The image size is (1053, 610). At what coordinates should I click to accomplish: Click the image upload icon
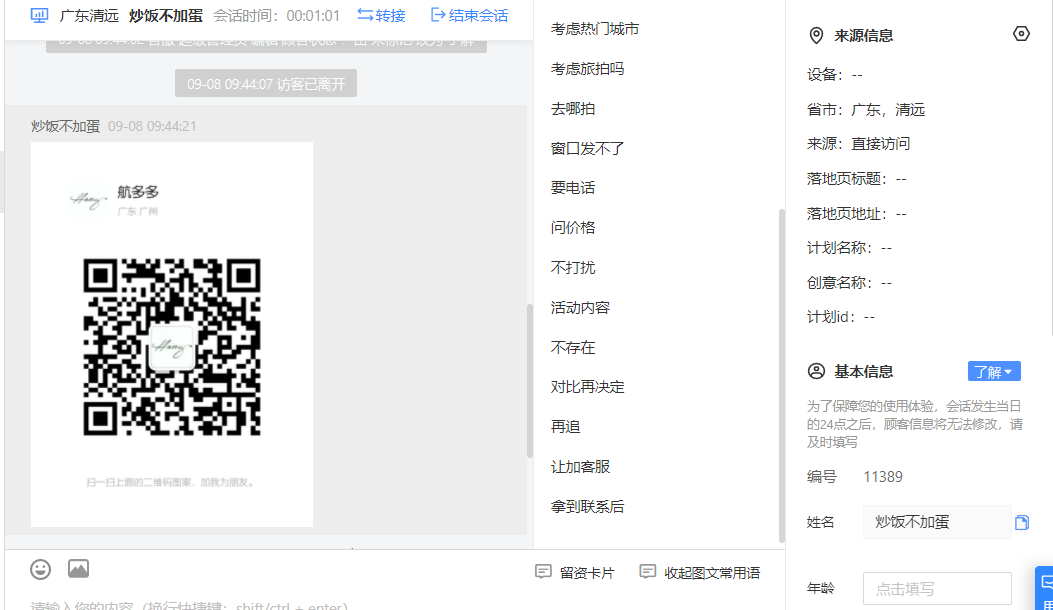[79, 569]
